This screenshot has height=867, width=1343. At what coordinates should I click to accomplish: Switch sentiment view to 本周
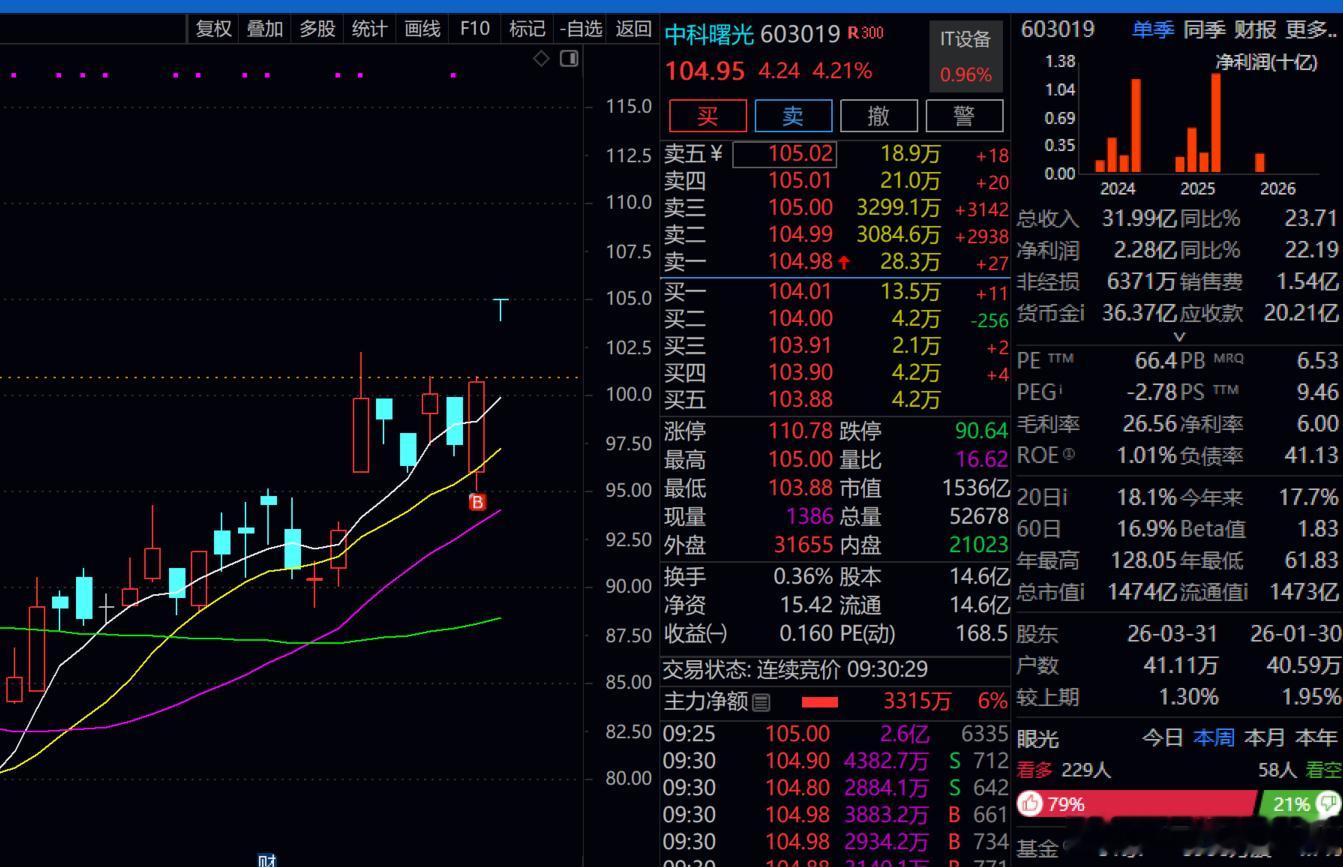1214,738
